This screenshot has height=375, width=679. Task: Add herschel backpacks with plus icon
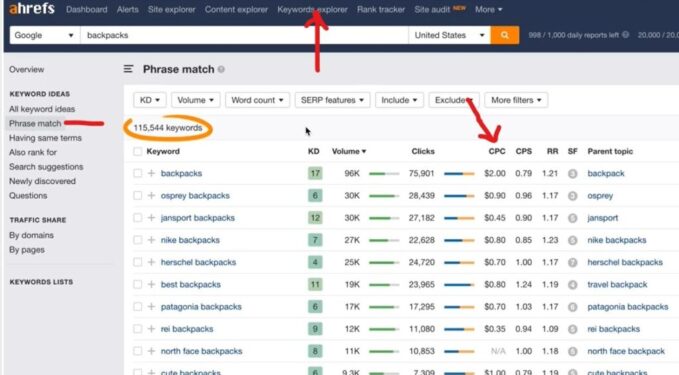151,262
